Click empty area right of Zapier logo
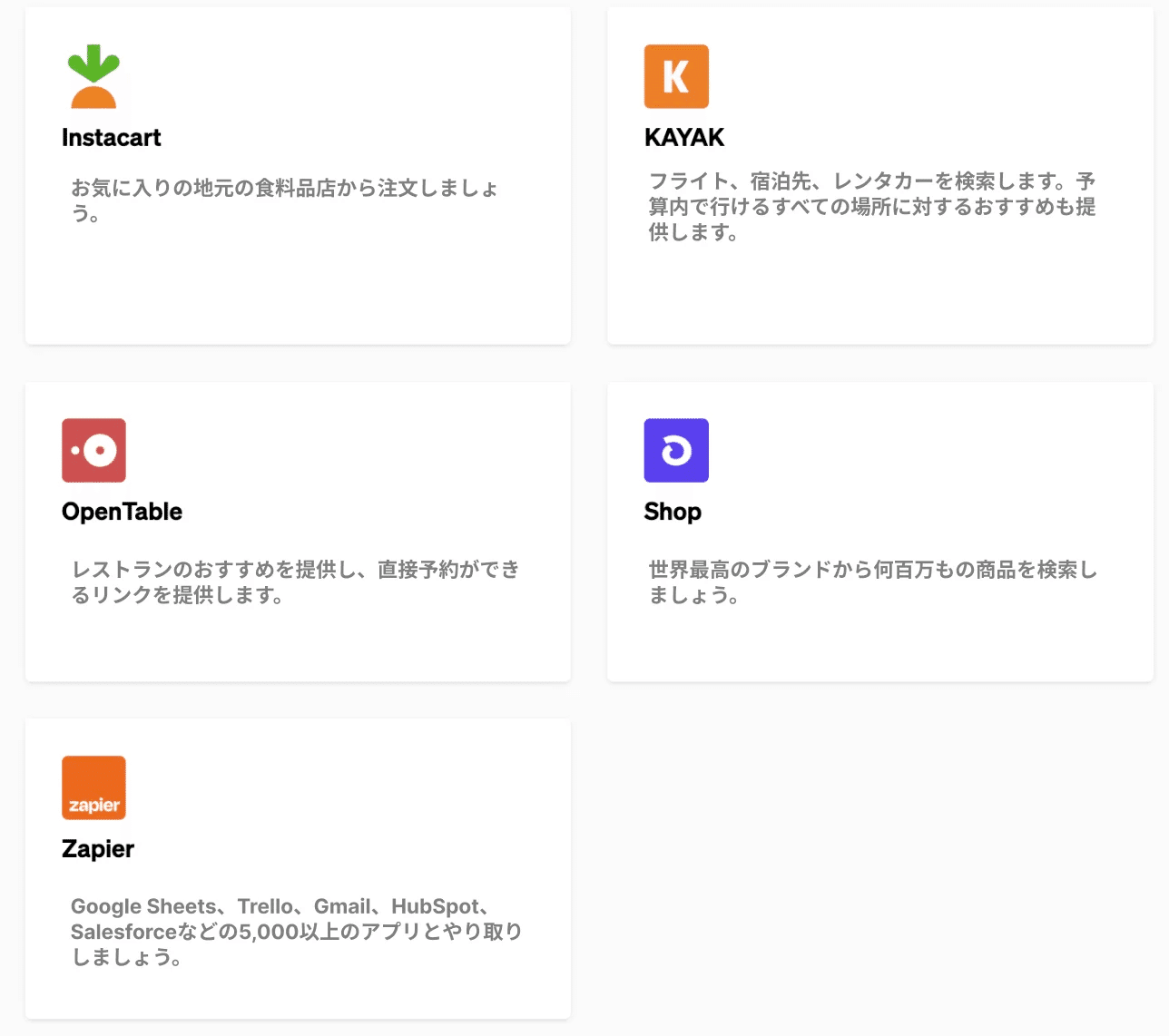 coord(345,787)
